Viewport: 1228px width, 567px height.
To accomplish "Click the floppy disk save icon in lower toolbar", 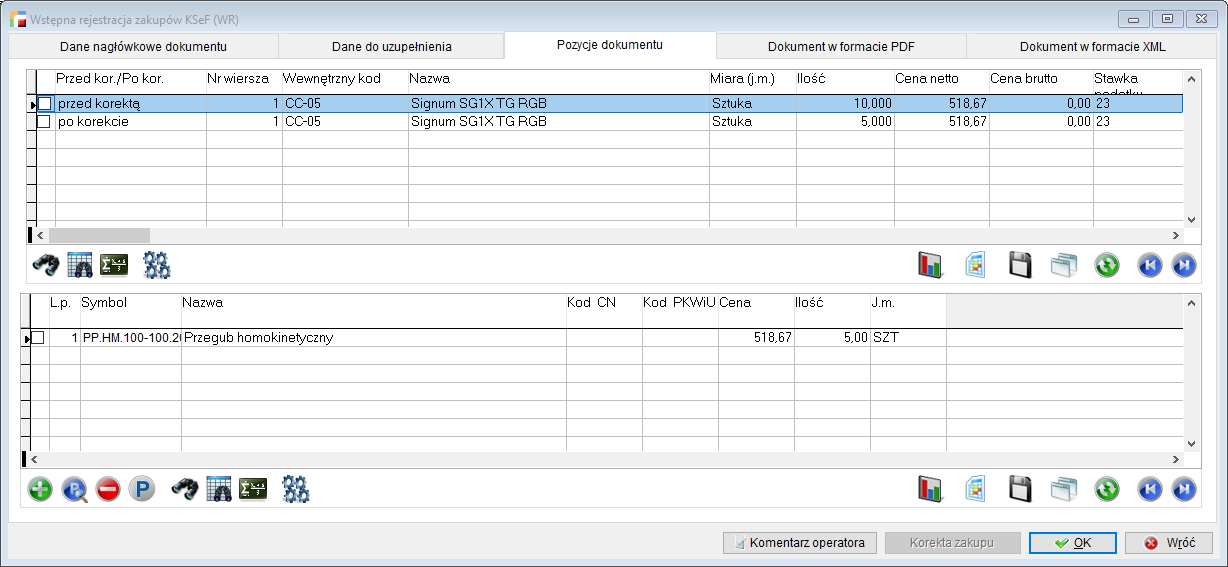I will pyautogui.click(x=1019, y=489).
